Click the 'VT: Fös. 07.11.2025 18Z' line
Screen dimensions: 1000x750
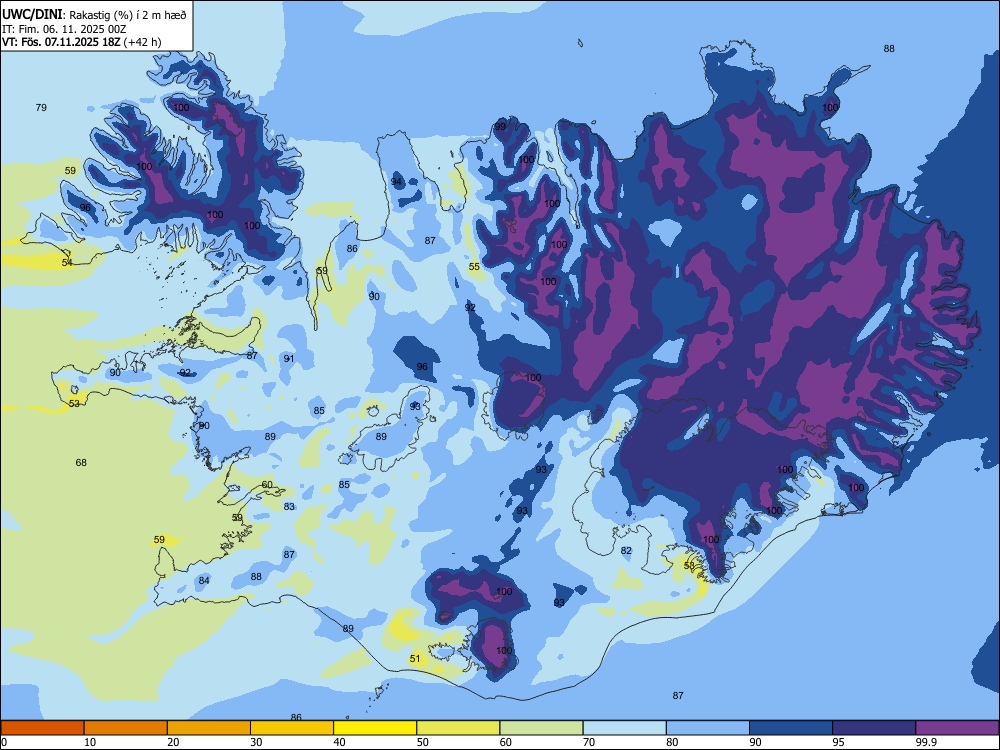click(63, 42)
